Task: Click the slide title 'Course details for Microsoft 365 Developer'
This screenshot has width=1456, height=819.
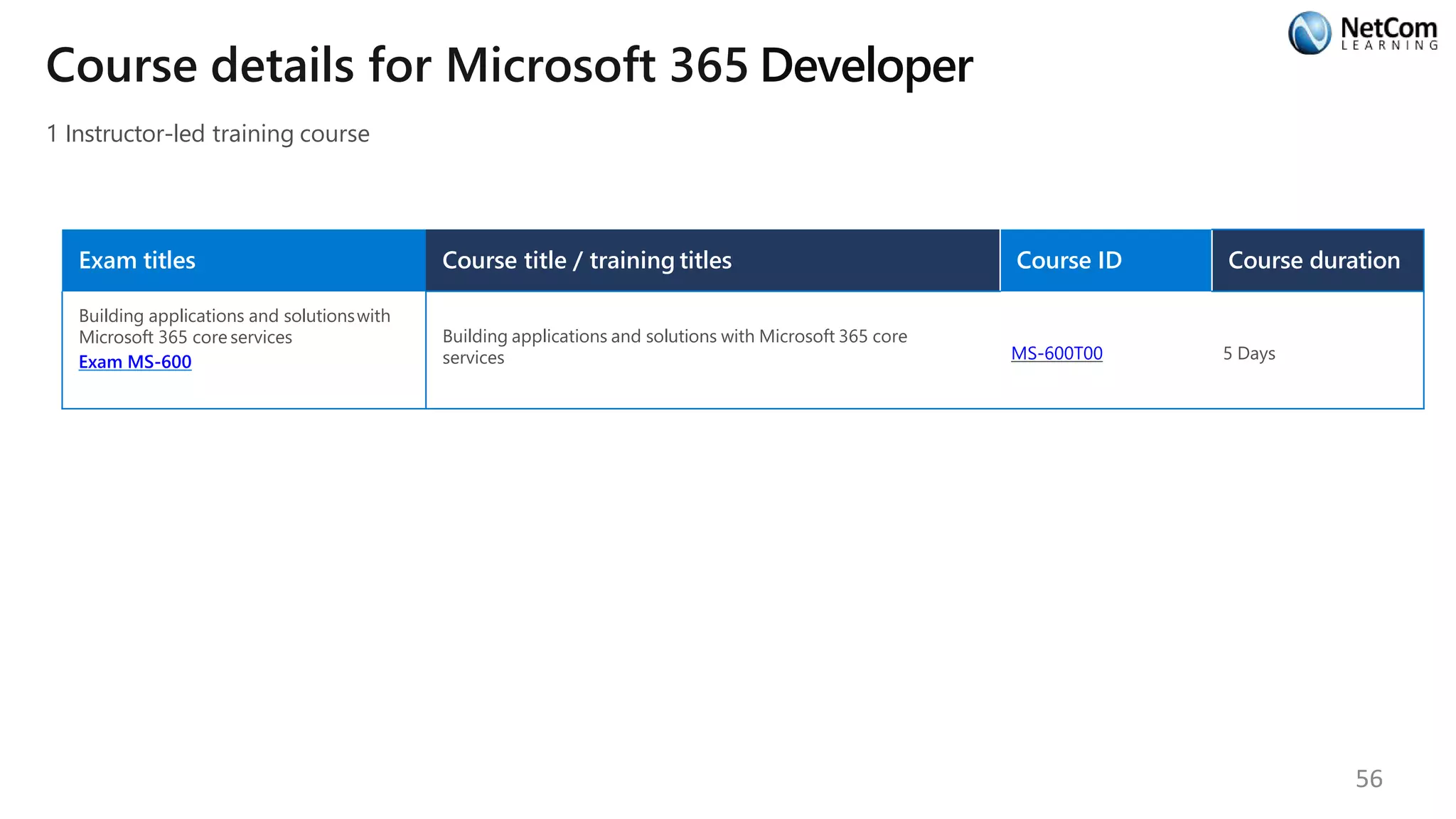Action: [509, 65]
